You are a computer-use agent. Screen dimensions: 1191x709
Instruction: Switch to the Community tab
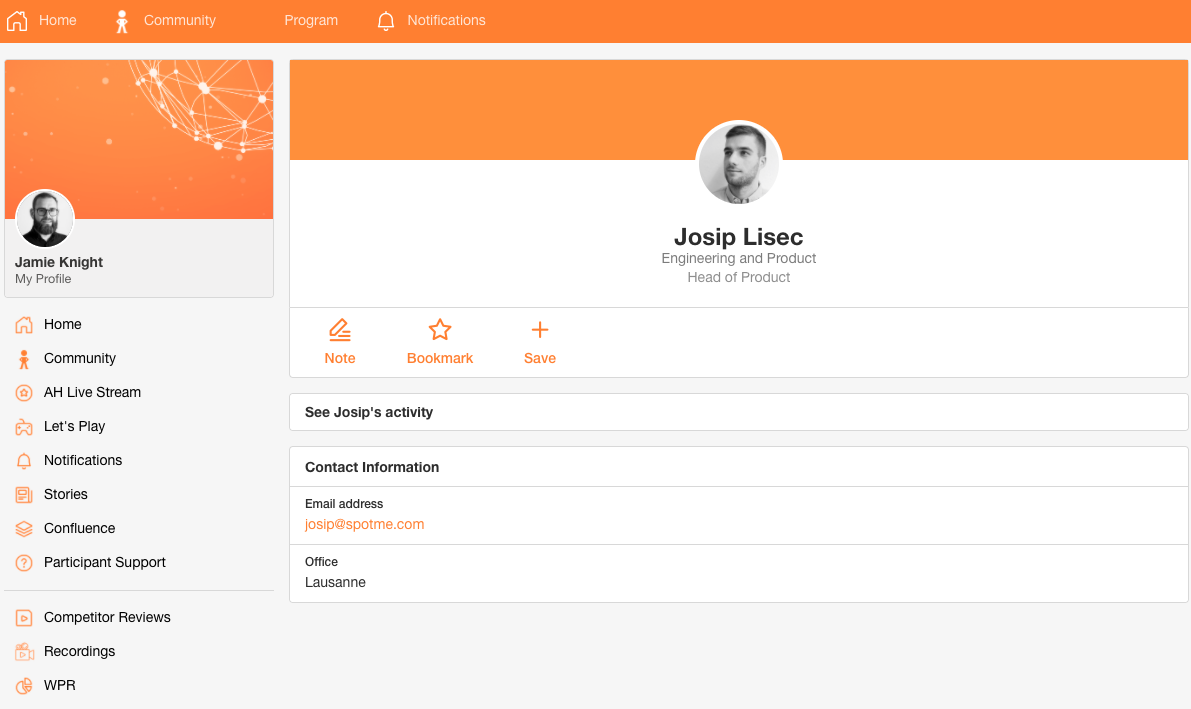[x=165, y=20]
